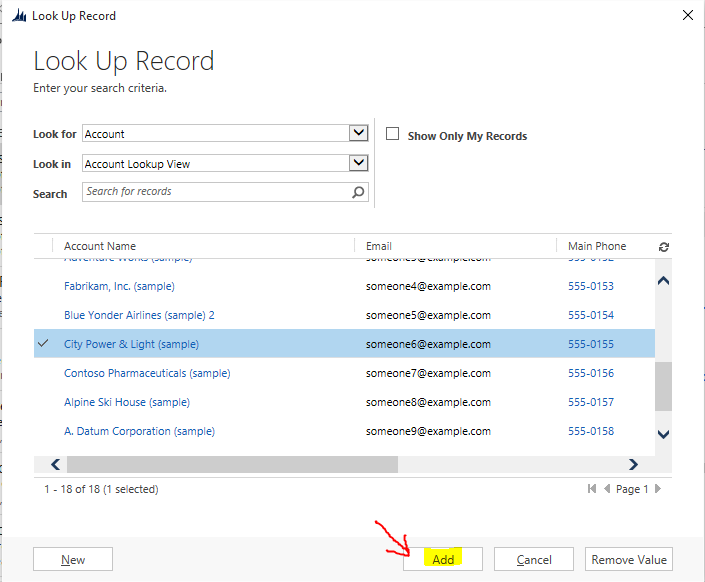Open Contoso Pharmaceuticals (sample) link
The height and width of the screenshot is (582, 705).
(147, 373)
